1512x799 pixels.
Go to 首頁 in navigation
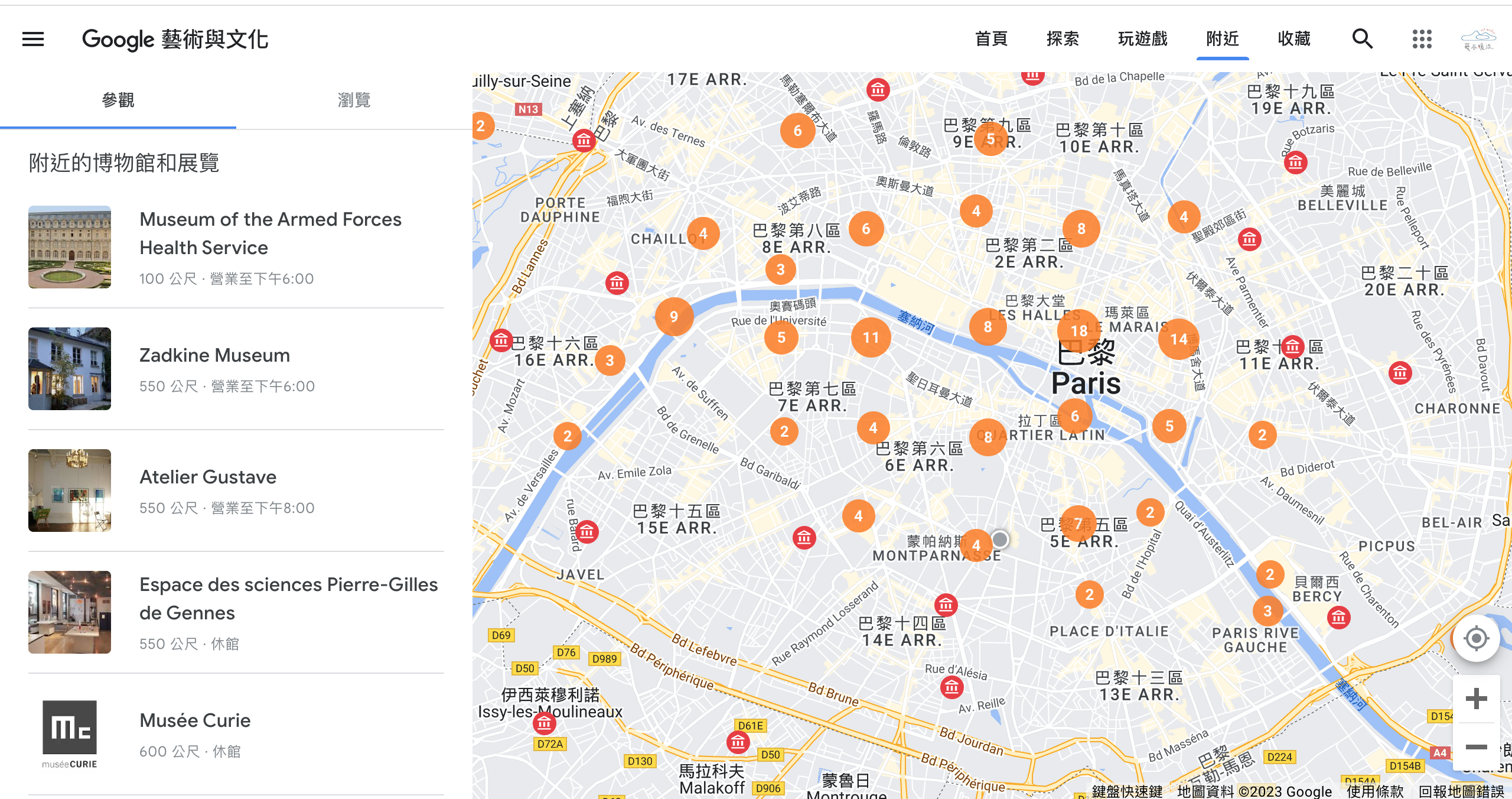click(991, 39)
